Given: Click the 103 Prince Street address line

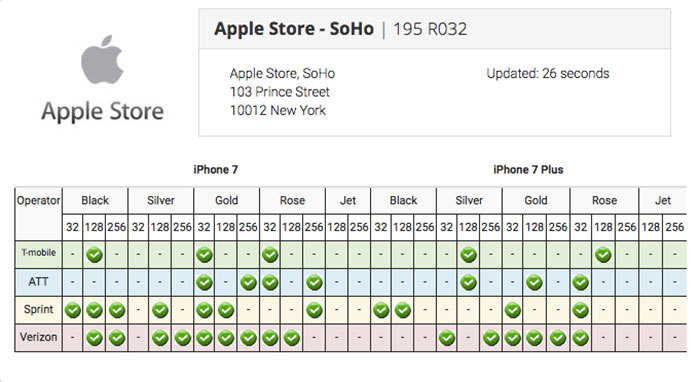Looking at the screenshot, I should tap(279, 92).
